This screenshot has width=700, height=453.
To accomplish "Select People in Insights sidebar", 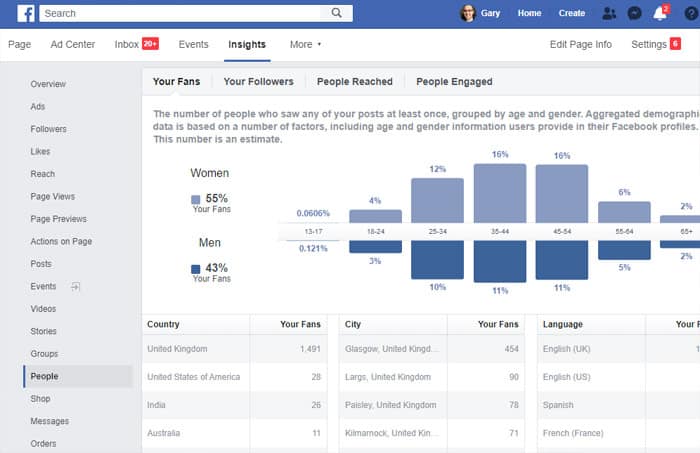I will [x=78, y=376].
